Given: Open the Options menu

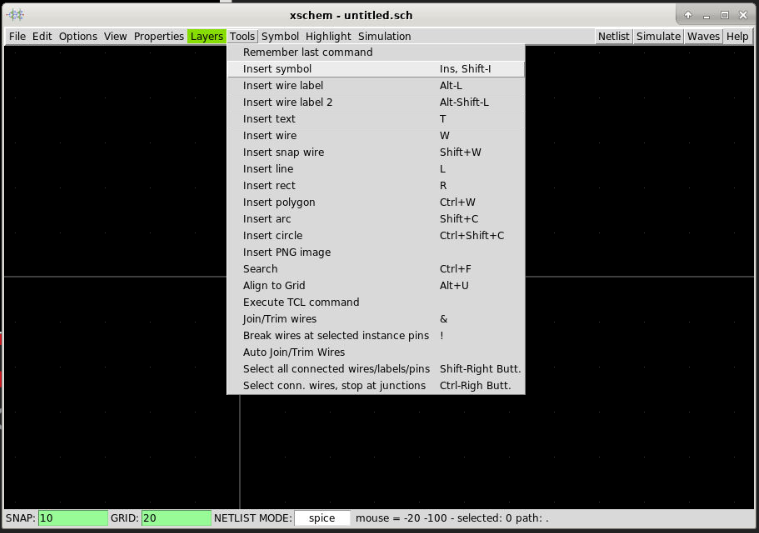Looking at the screenshot, I should 78,36.
